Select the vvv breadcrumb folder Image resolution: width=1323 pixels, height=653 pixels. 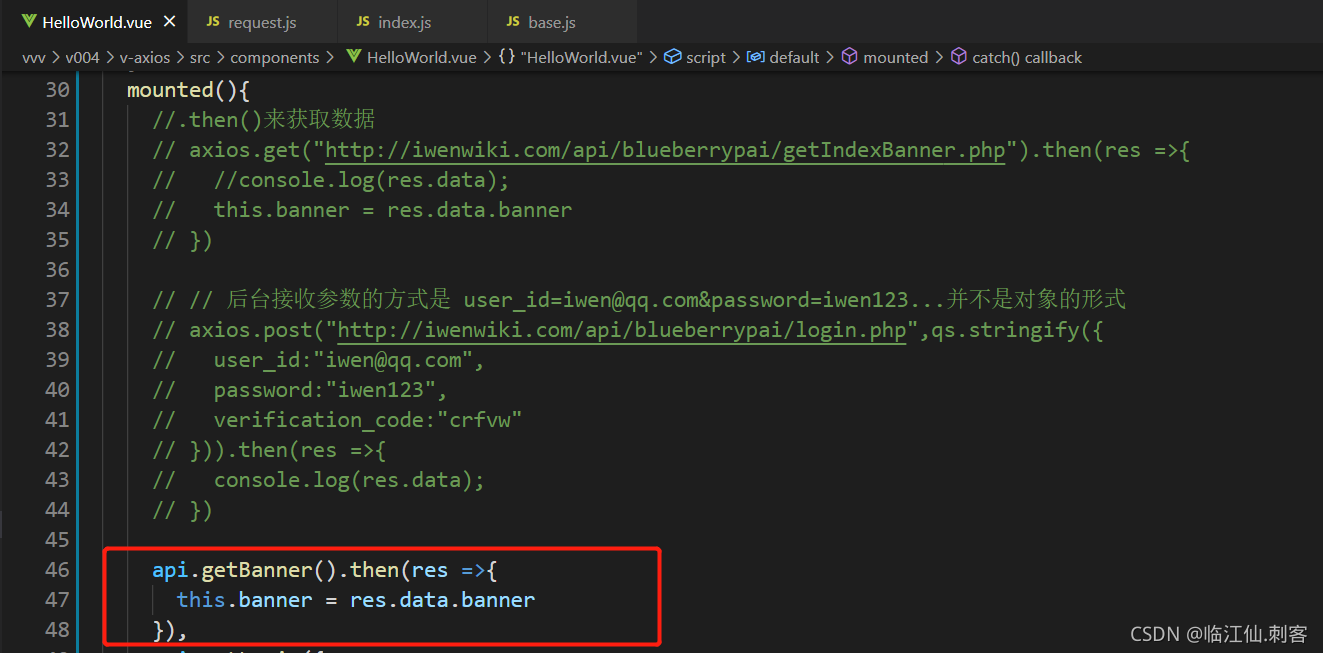click(33, 57)
